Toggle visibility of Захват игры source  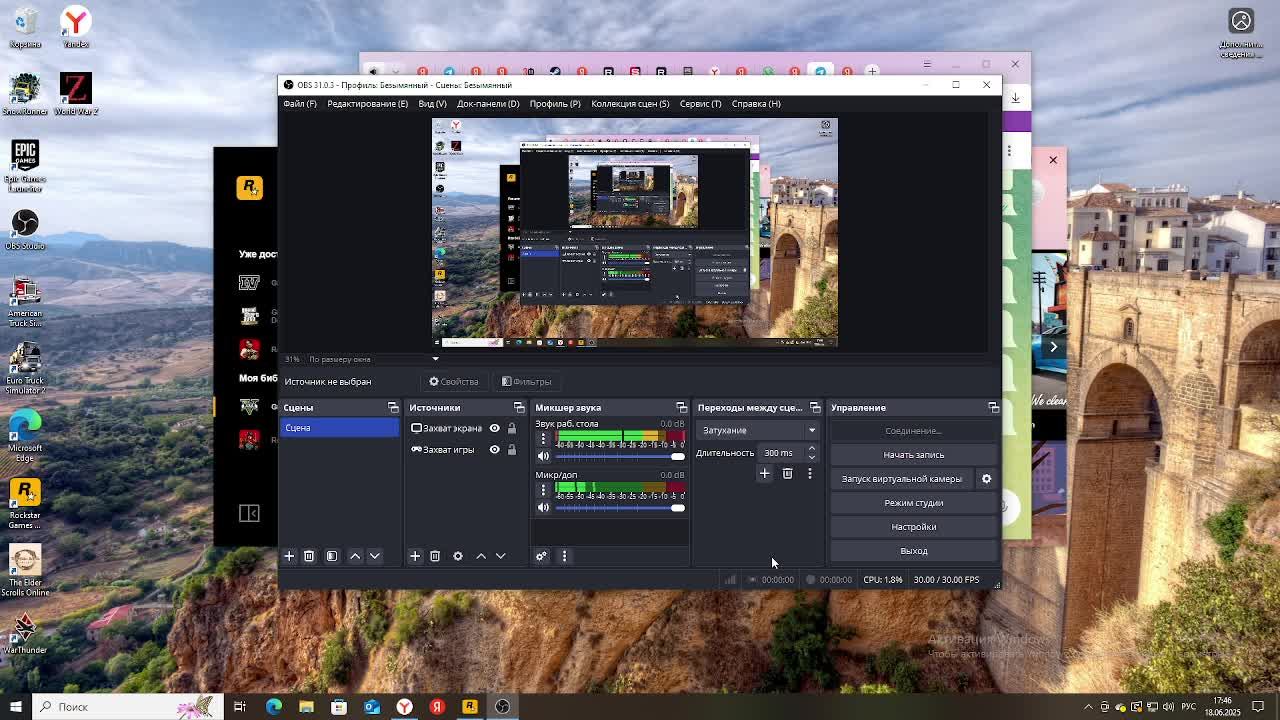(x=494, y=450)
